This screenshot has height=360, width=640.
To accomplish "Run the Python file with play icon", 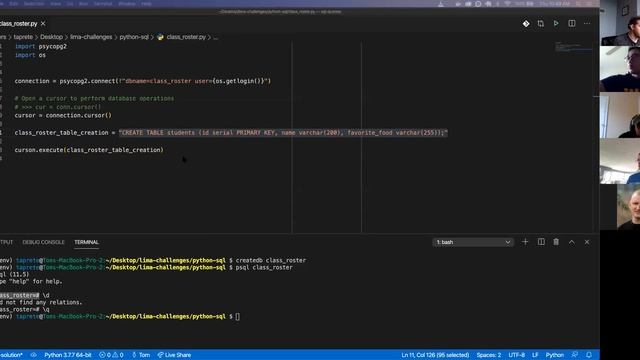I will [556, 24].
